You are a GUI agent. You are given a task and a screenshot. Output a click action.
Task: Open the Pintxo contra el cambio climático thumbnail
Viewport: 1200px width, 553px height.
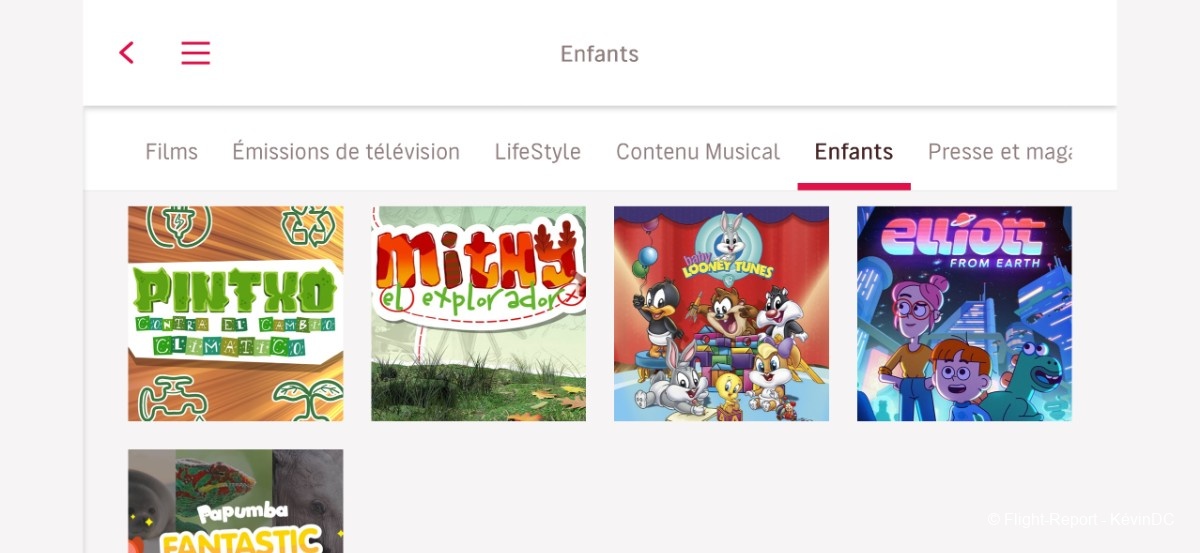tap(235, 313)
